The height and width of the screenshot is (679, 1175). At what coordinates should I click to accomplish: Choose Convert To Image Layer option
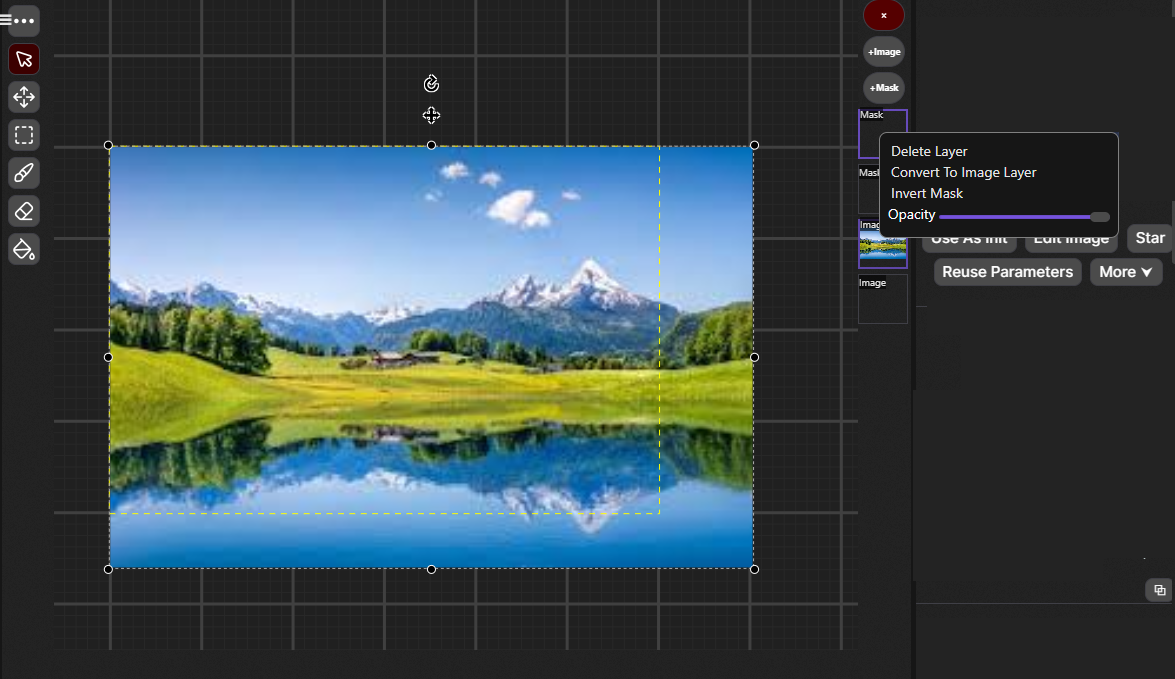pos(964,172)
